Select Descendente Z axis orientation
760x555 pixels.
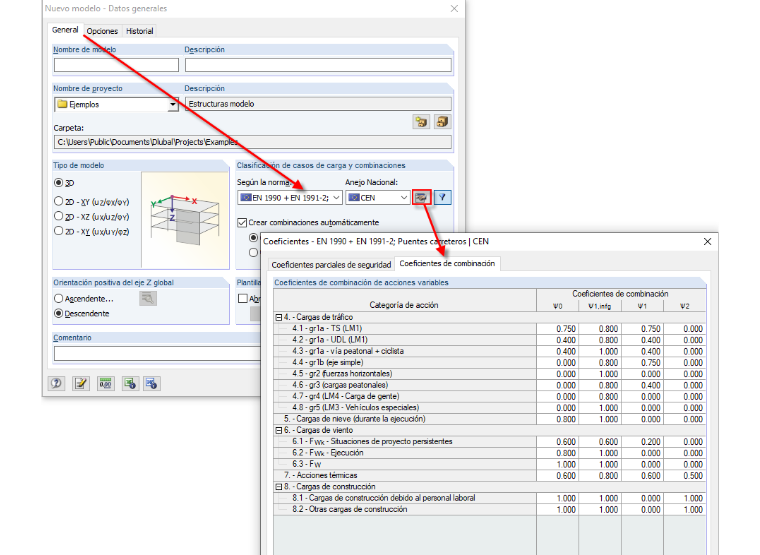point(59,314)
